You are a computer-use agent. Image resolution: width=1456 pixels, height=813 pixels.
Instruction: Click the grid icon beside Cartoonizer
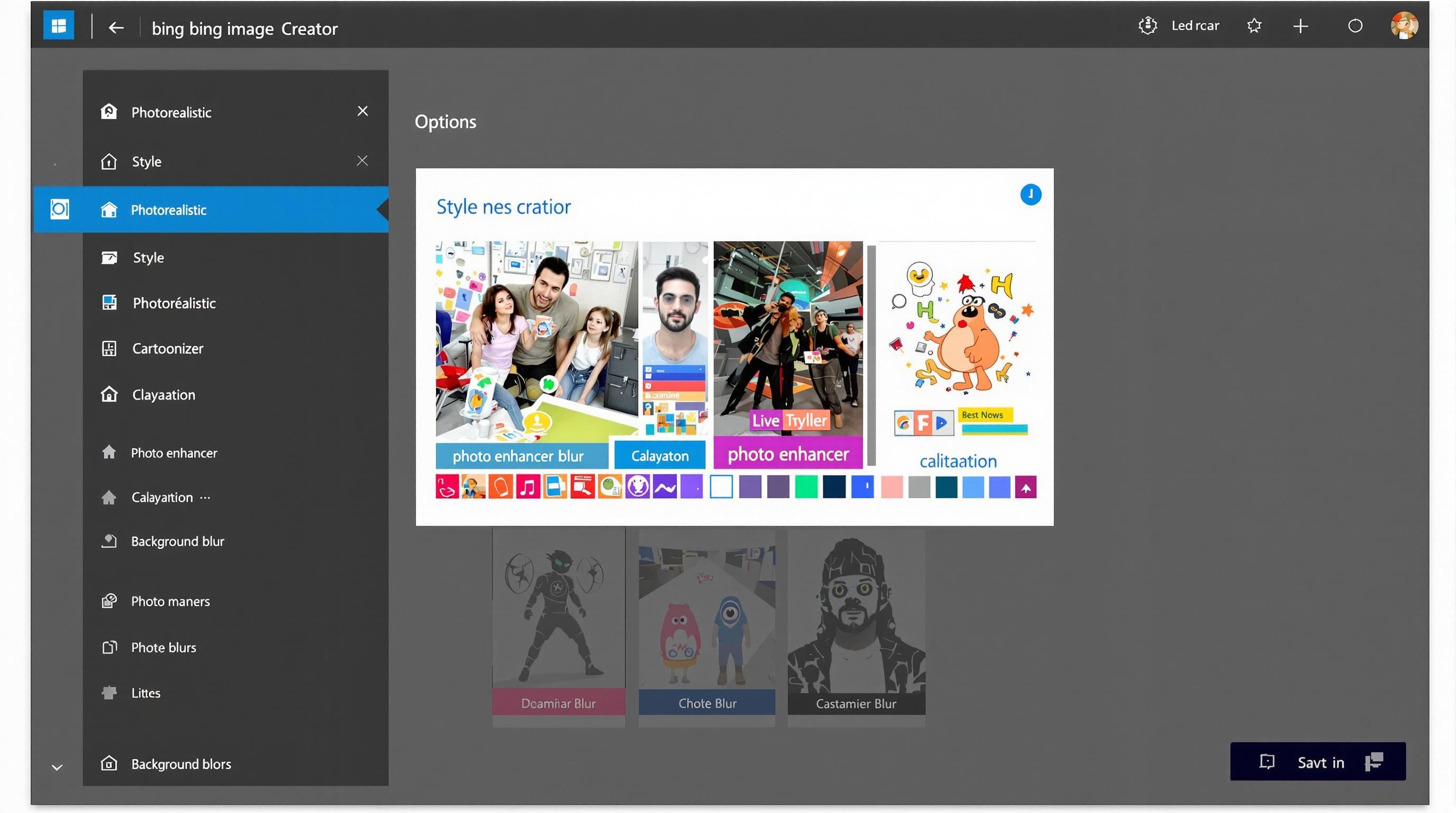[109, 348]
